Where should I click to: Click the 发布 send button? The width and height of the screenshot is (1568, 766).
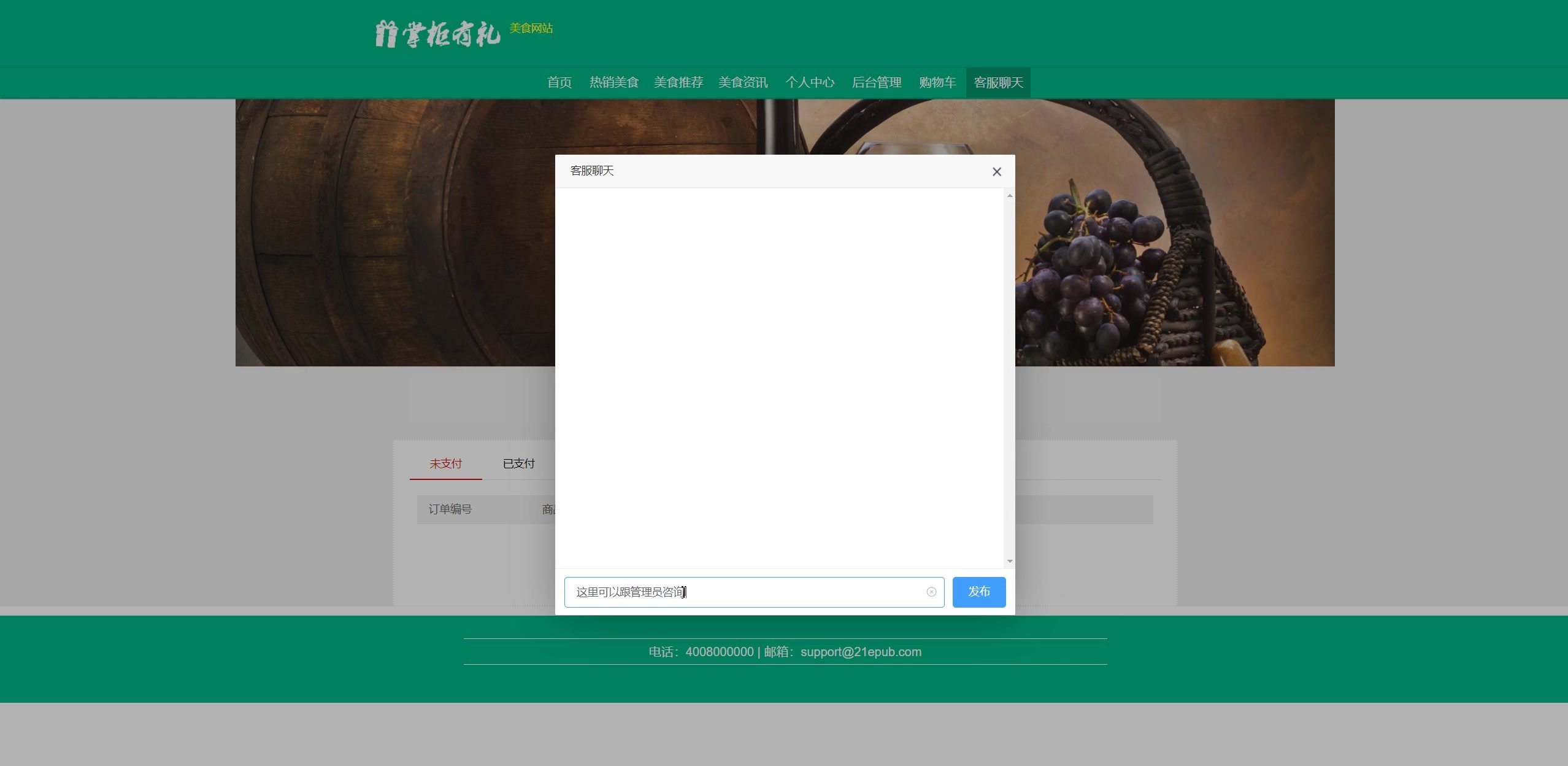pos(978,592)
